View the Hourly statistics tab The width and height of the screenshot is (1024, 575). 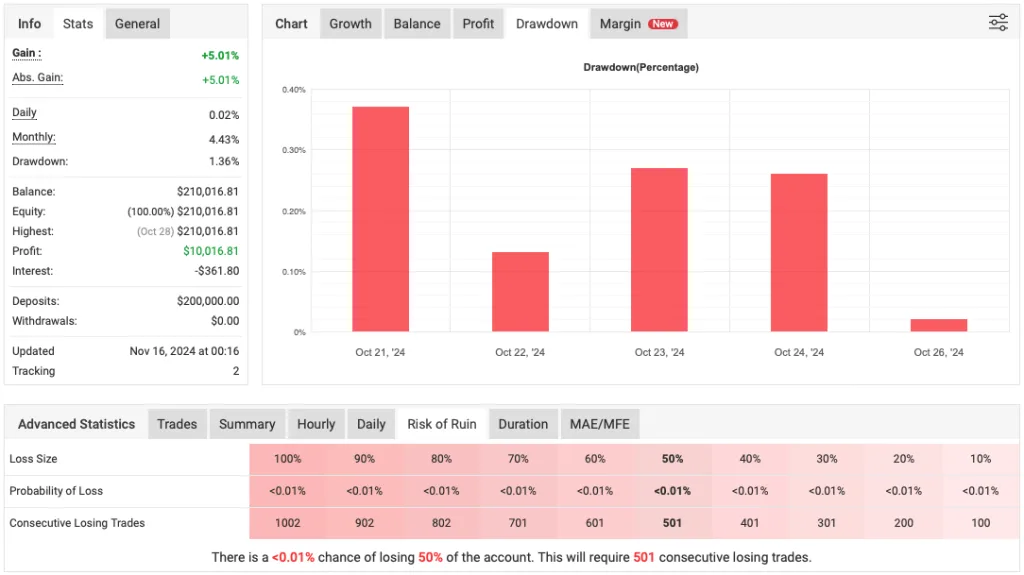(x=316, y=424)
